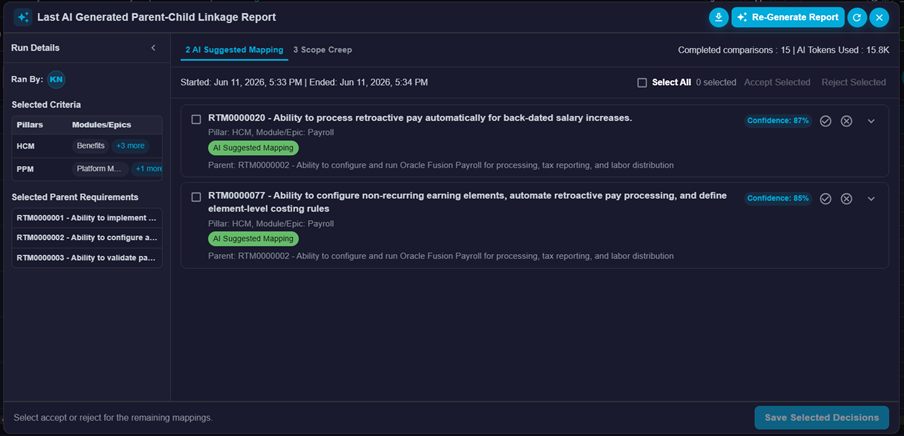Click Re-Generate Report button

click(788, 17)
